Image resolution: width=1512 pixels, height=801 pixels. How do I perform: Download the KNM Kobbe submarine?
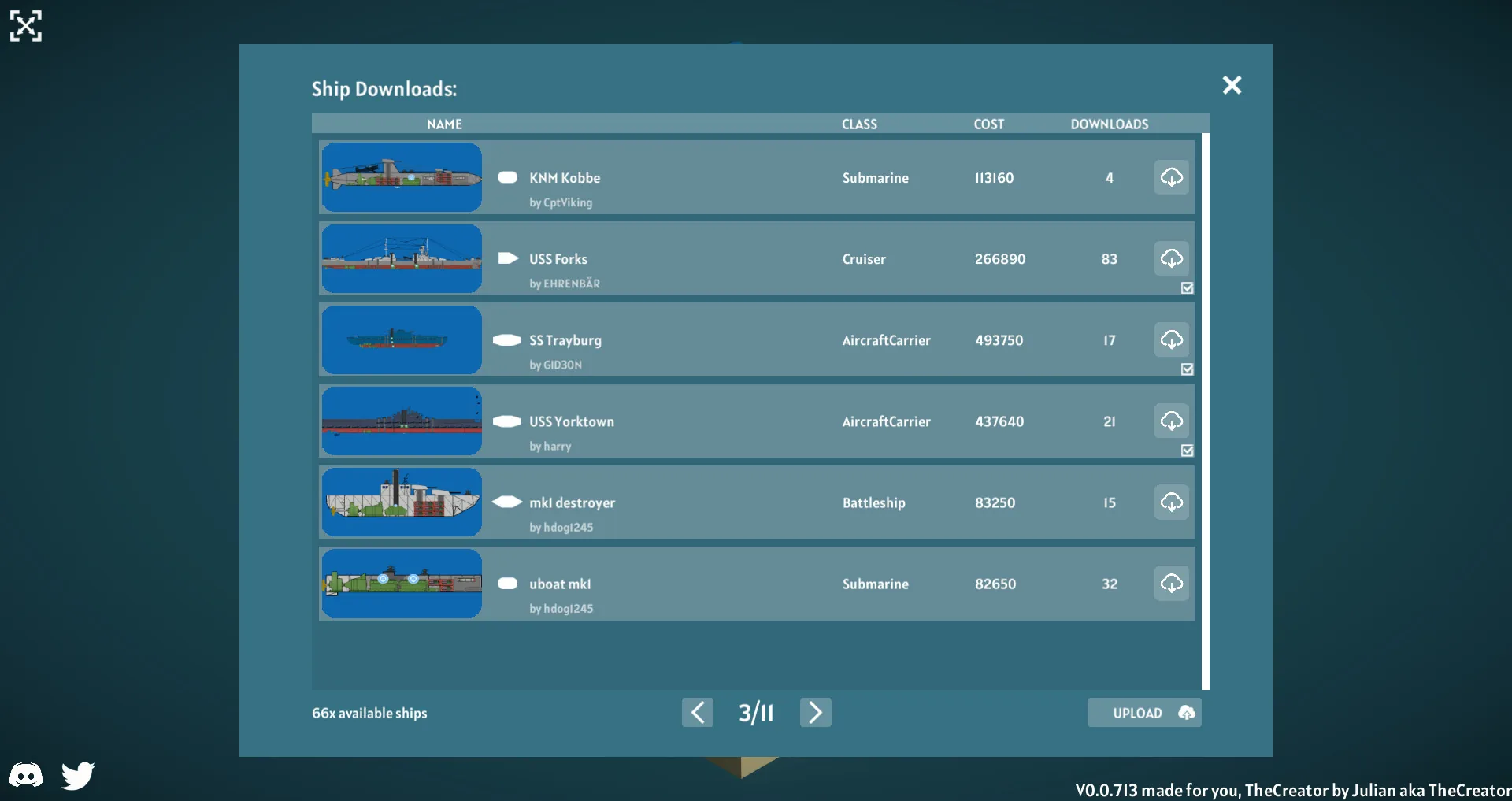[1171, 177]
